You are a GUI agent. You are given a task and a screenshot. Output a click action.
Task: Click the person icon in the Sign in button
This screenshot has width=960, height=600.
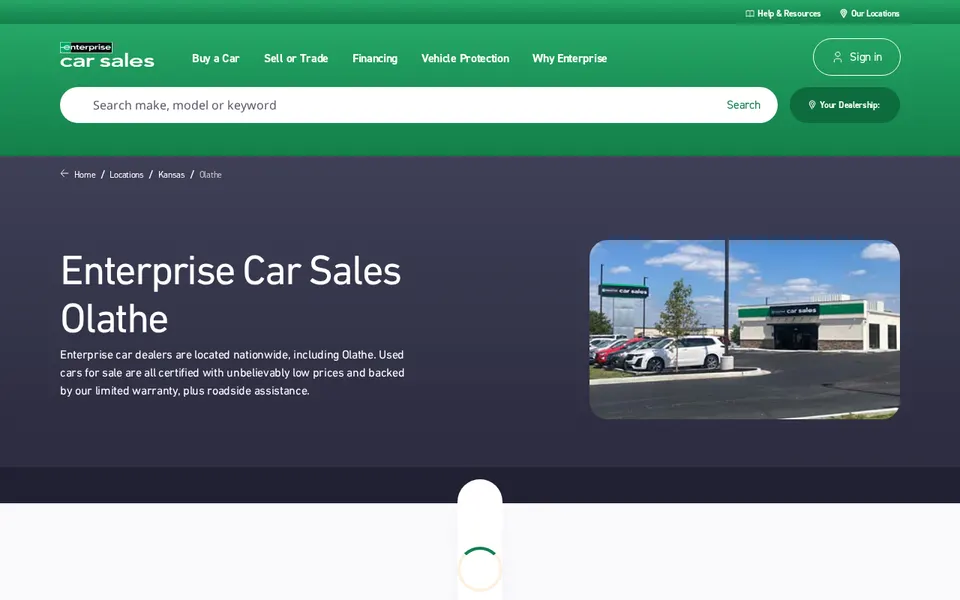[837, 57]
